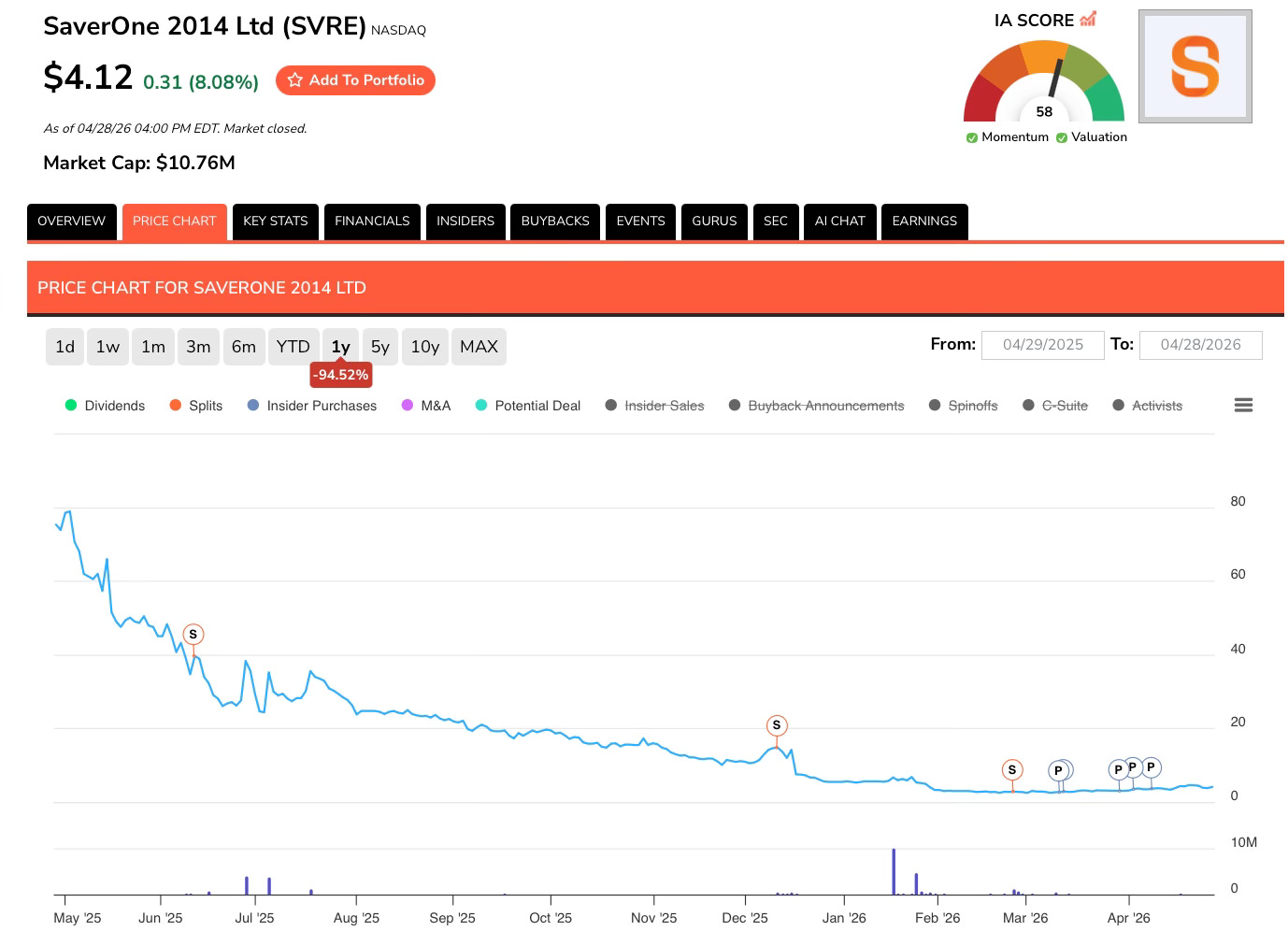
Task: Click the split marker near March '26
Action: [1012, 770]
